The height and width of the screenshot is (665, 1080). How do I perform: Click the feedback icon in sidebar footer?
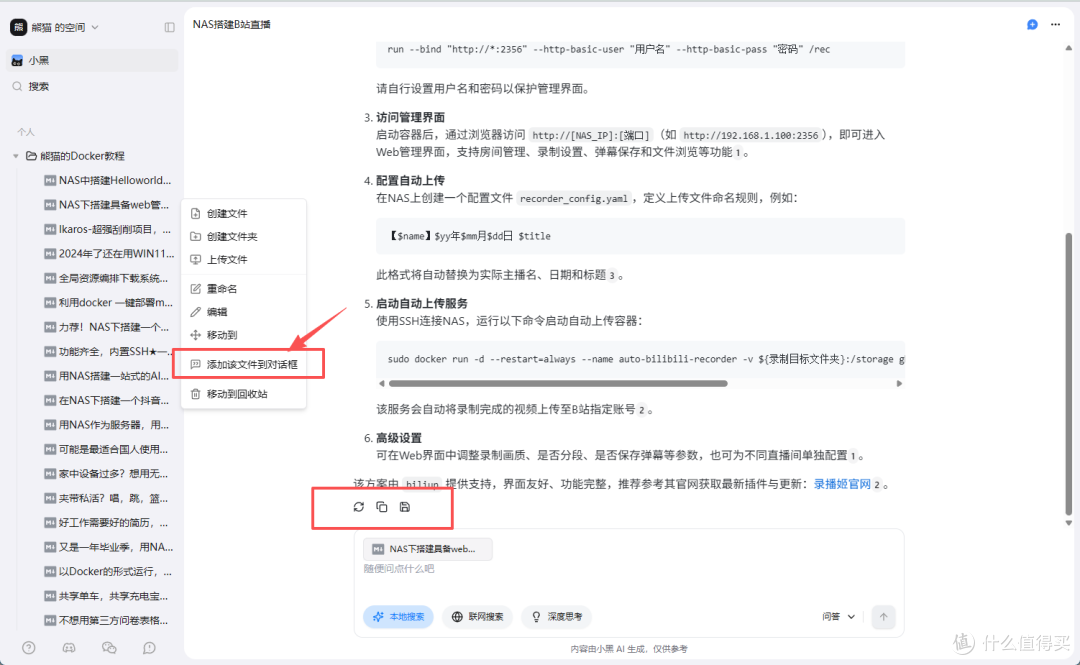pos(149,648)
